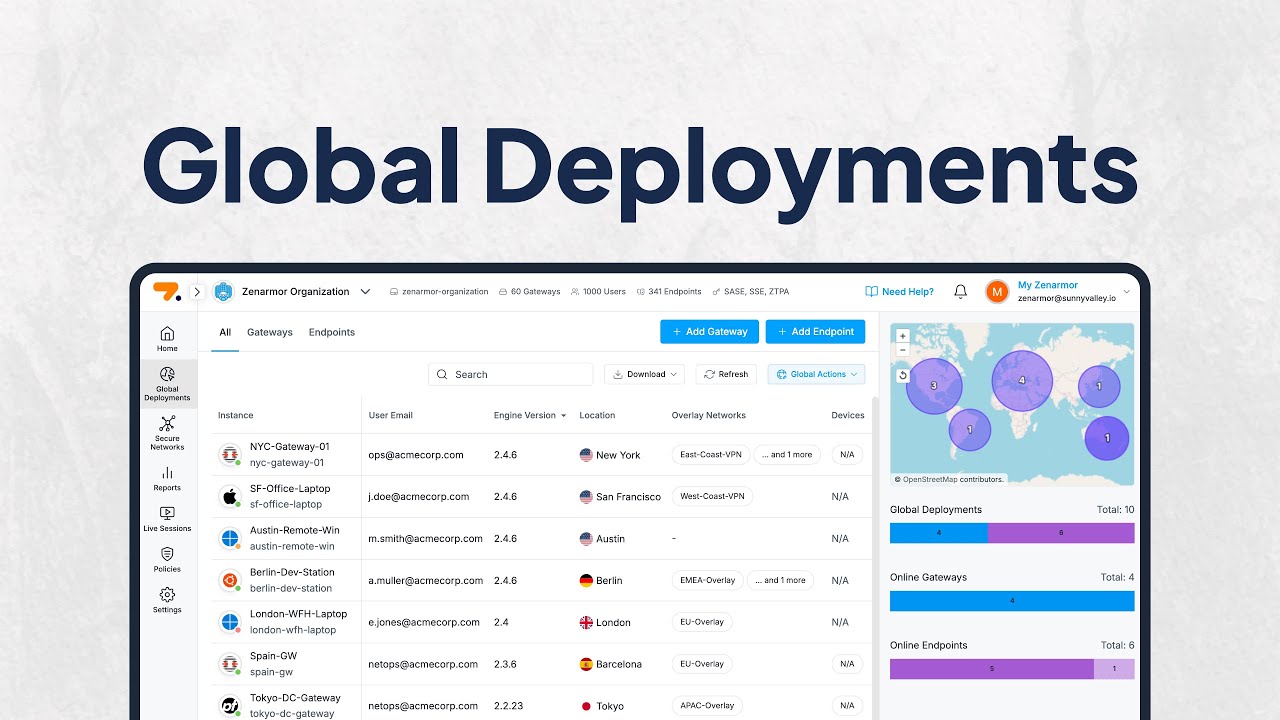1280x720 pixels.
Task: Click the Berlin-Dev-Station Ubuntu icon
Action: [230, 581]
